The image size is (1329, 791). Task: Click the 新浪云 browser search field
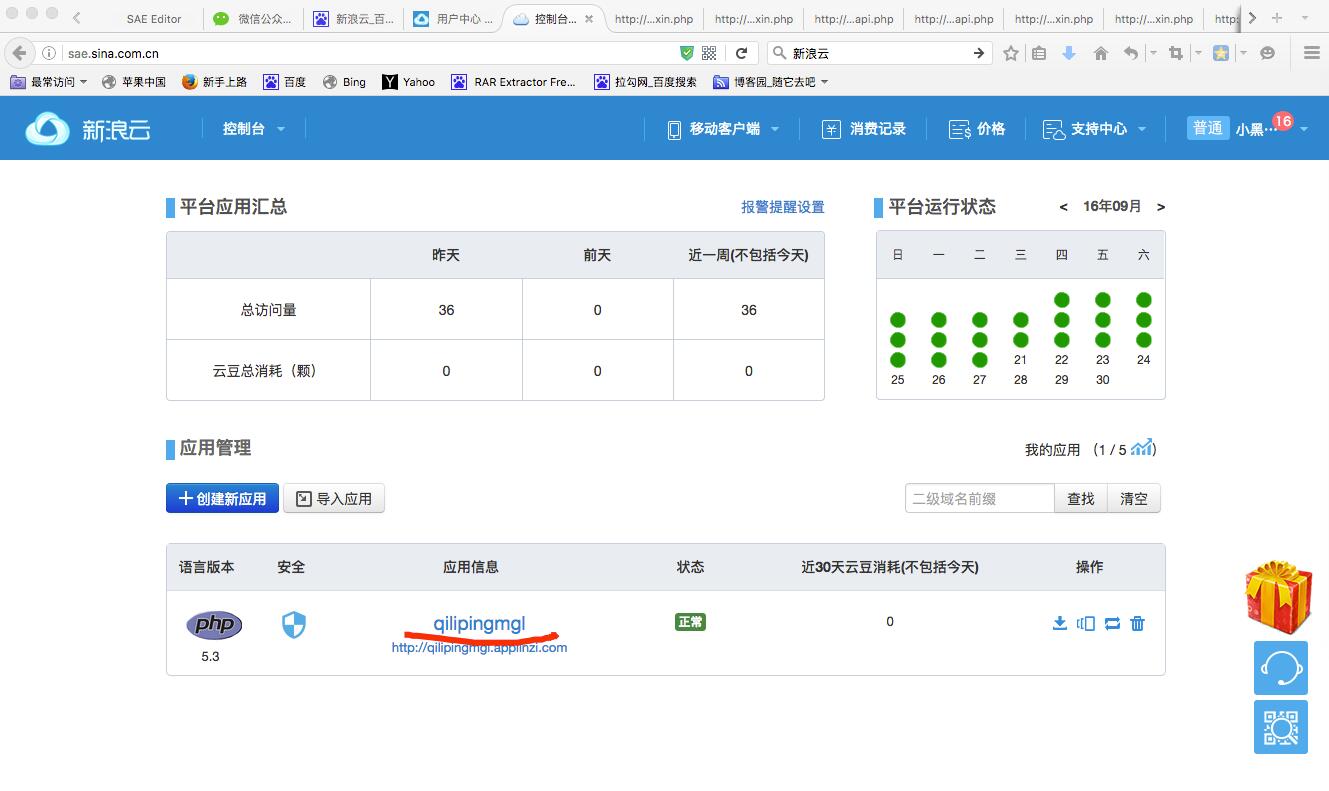point(880,53)
